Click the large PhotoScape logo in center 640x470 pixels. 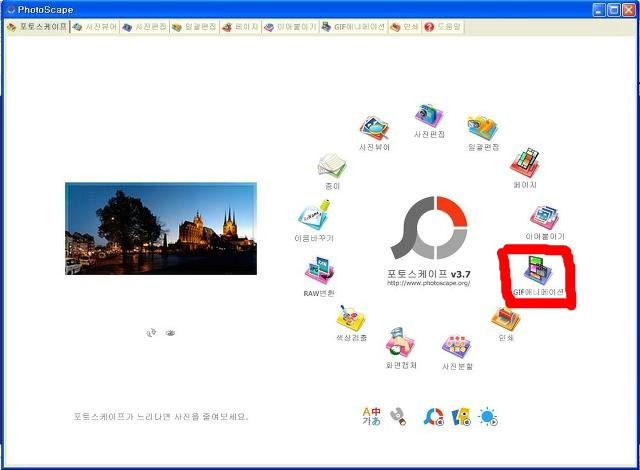click(x=429, y=228)
